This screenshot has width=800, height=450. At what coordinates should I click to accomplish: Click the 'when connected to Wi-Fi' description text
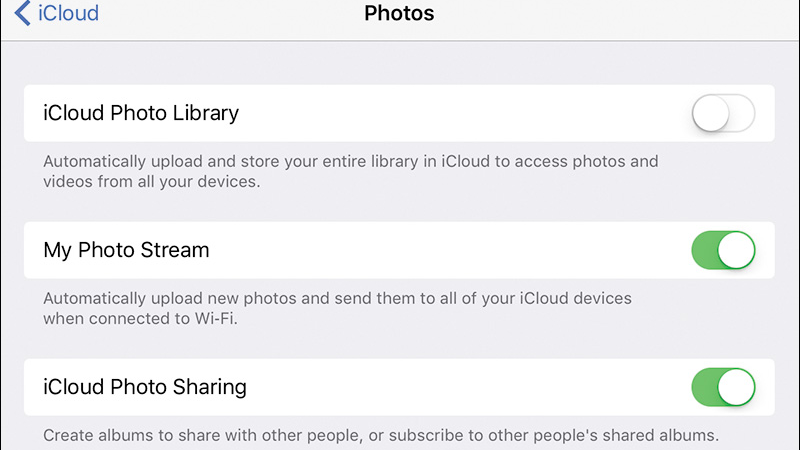(x=140, y=319)
